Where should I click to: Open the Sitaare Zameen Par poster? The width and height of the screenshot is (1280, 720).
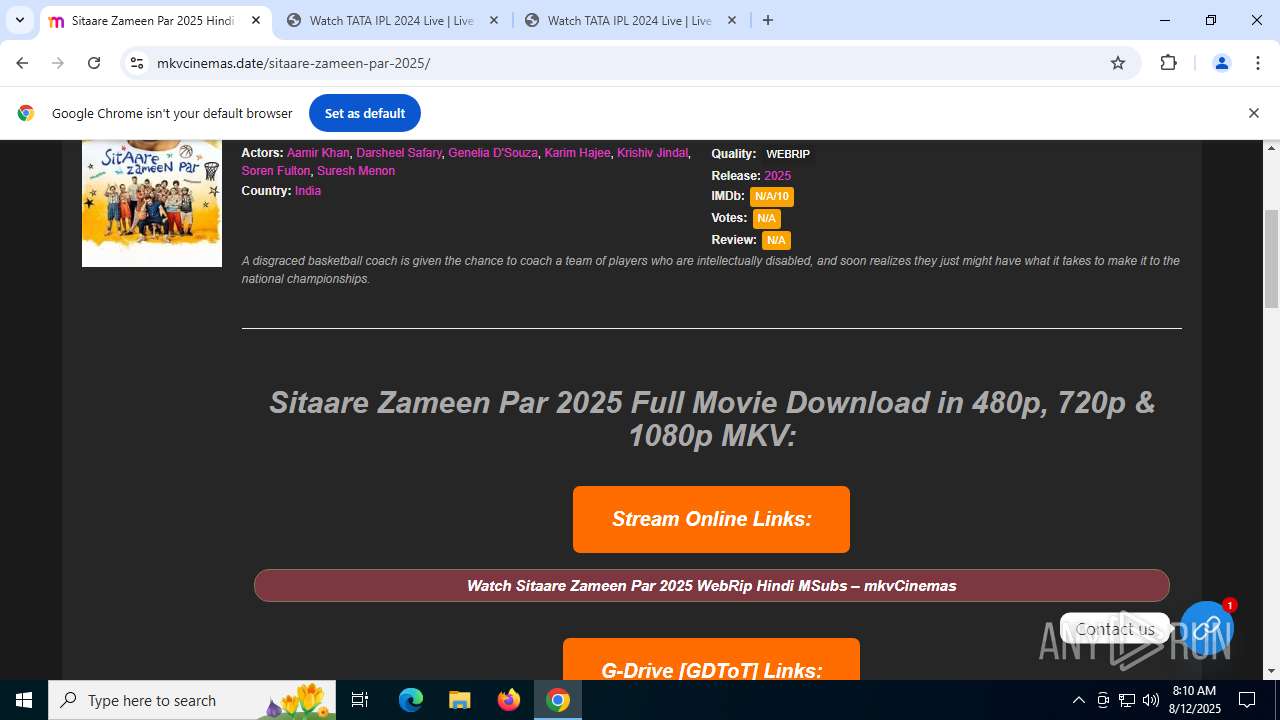coord(152,203)
